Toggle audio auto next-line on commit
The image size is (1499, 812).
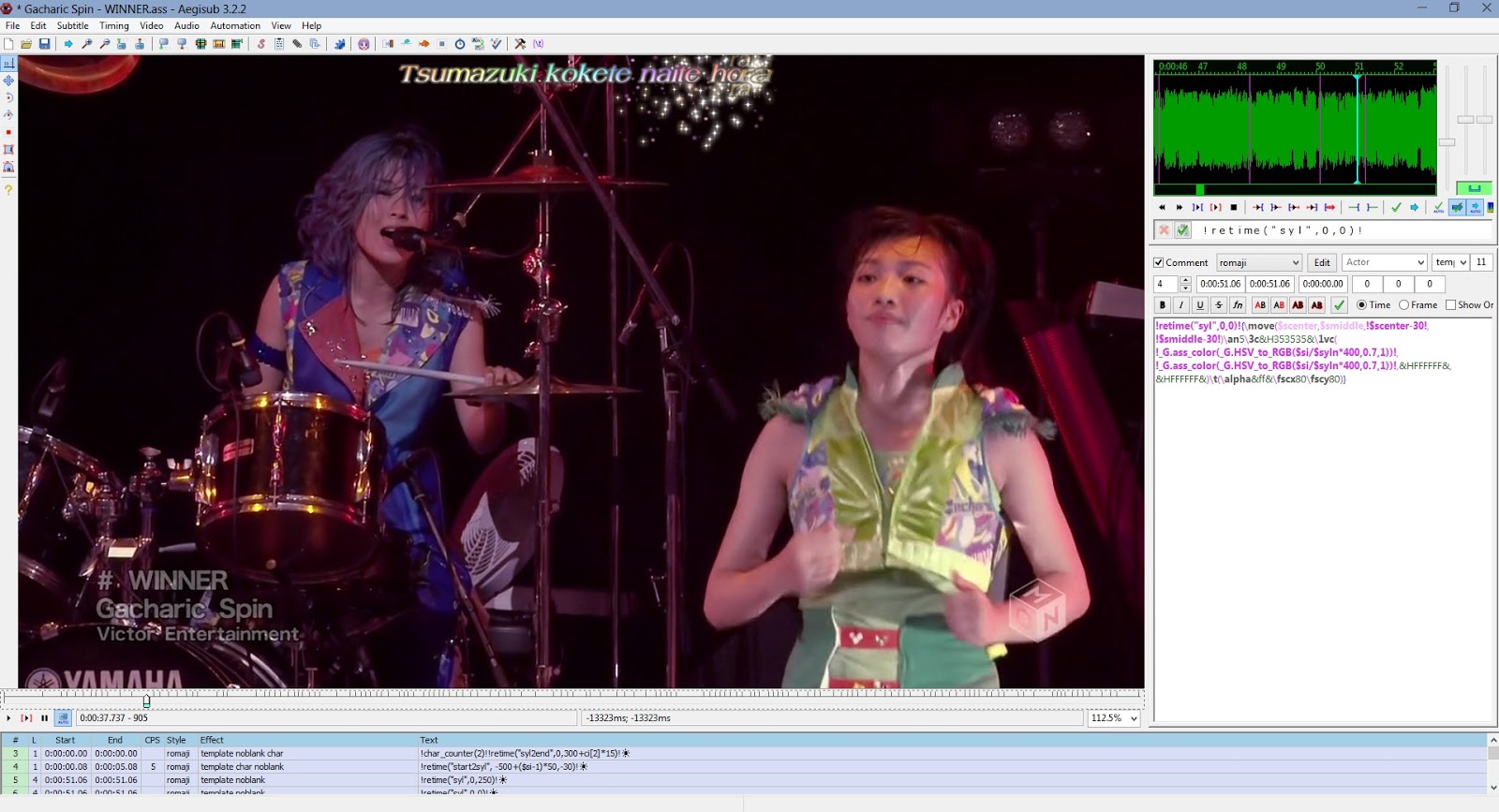click(1458, 207)
